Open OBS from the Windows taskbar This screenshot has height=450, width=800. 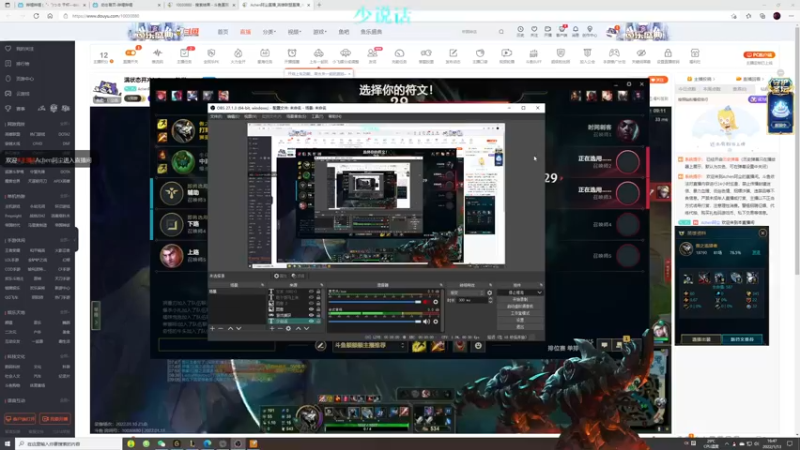coord(238,444)
